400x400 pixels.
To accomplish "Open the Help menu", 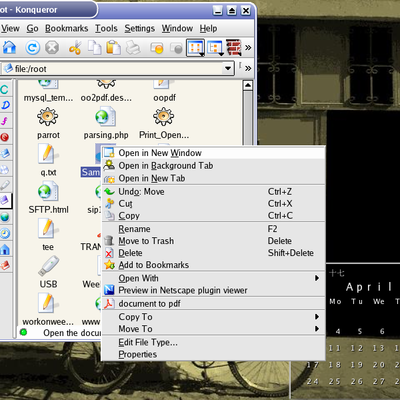I will 208,29.
